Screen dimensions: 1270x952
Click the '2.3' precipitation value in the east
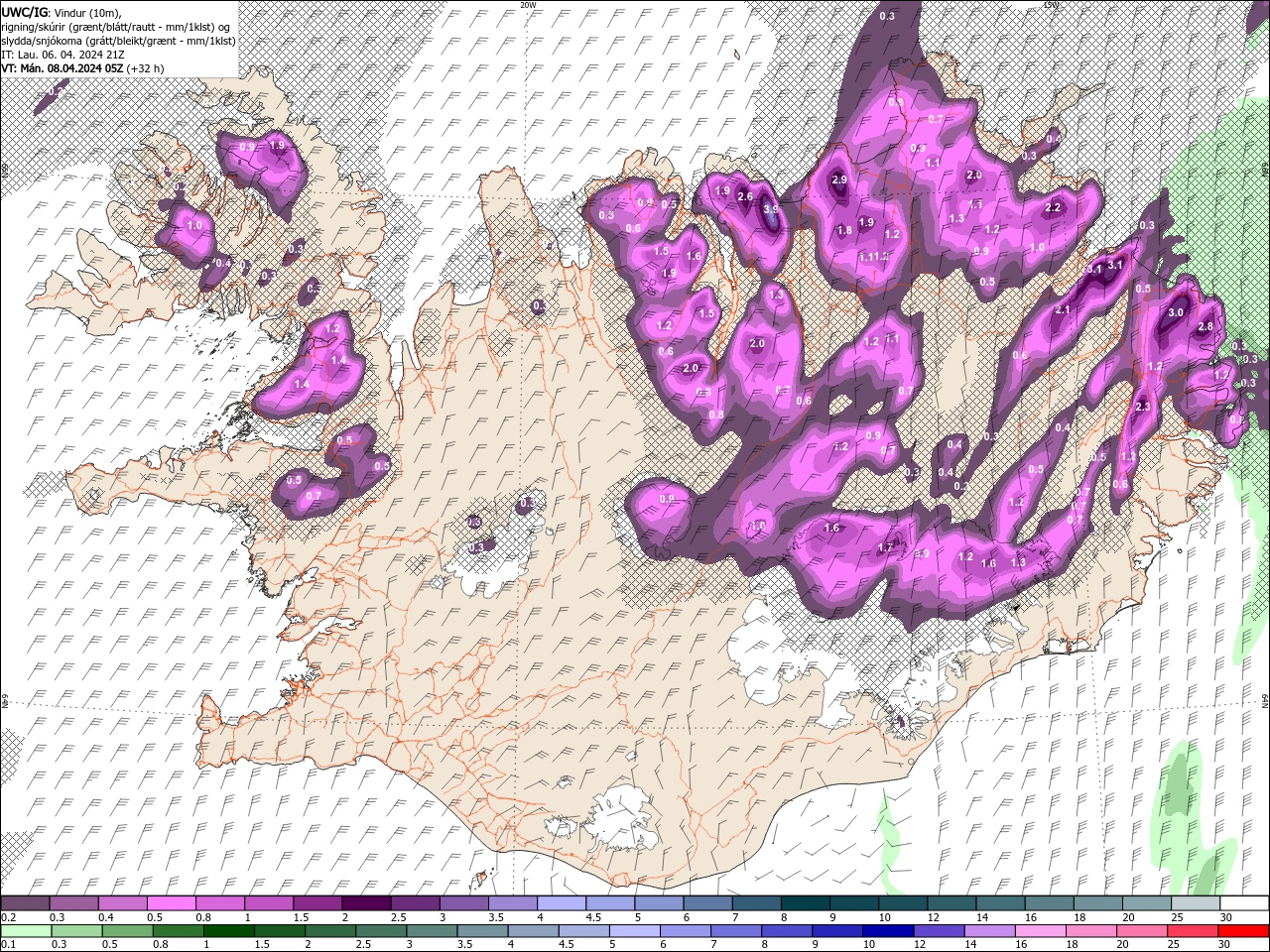[x=1142, y=407]
